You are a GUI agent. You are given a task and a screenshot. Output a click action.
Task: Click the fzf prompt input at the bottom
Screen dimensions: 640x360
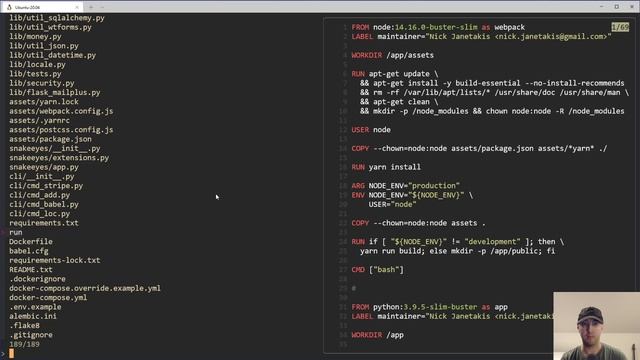pos(11,353)
